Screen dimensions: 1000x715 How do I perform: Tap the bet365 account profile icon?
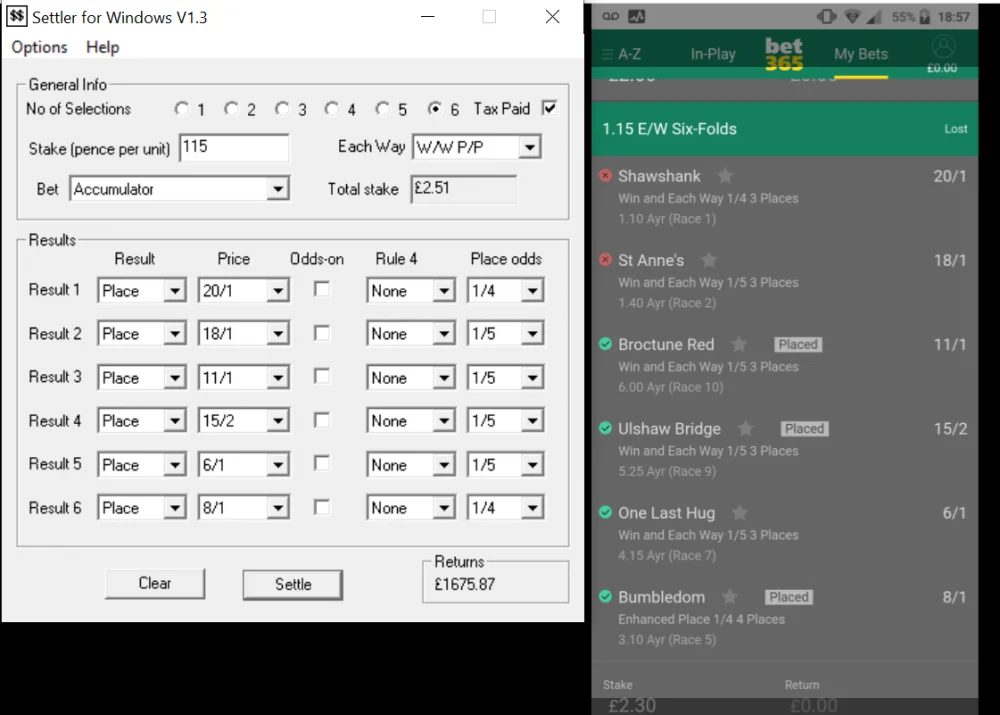pyautogui.click(x=943, y=47)
